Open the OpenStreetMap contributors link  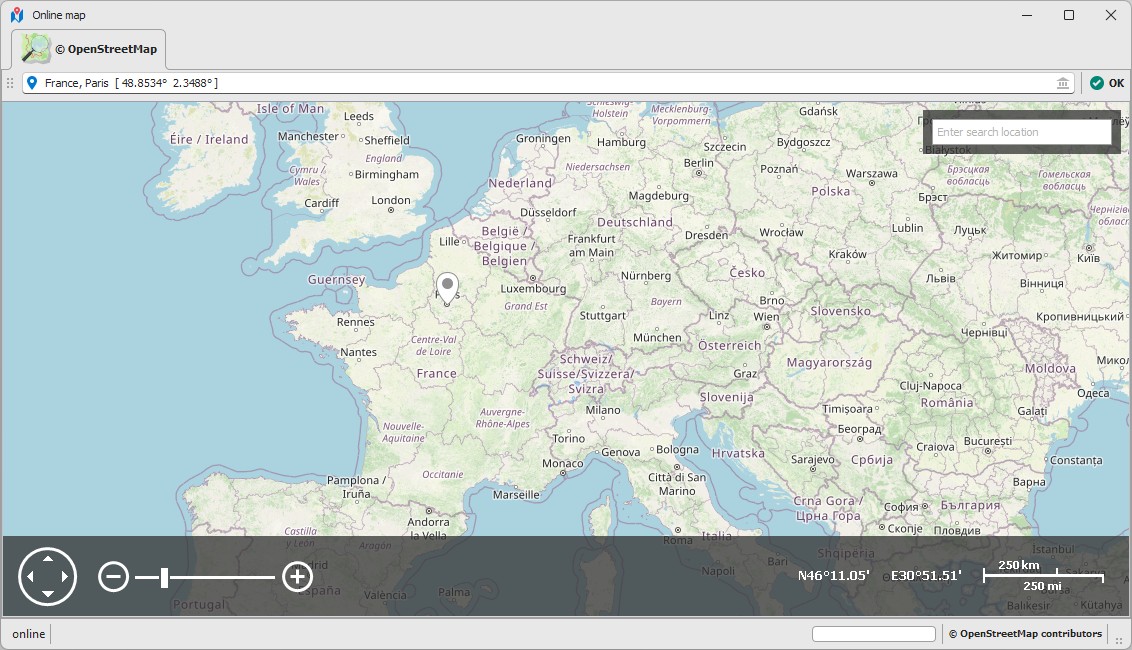pos(1025,634)
